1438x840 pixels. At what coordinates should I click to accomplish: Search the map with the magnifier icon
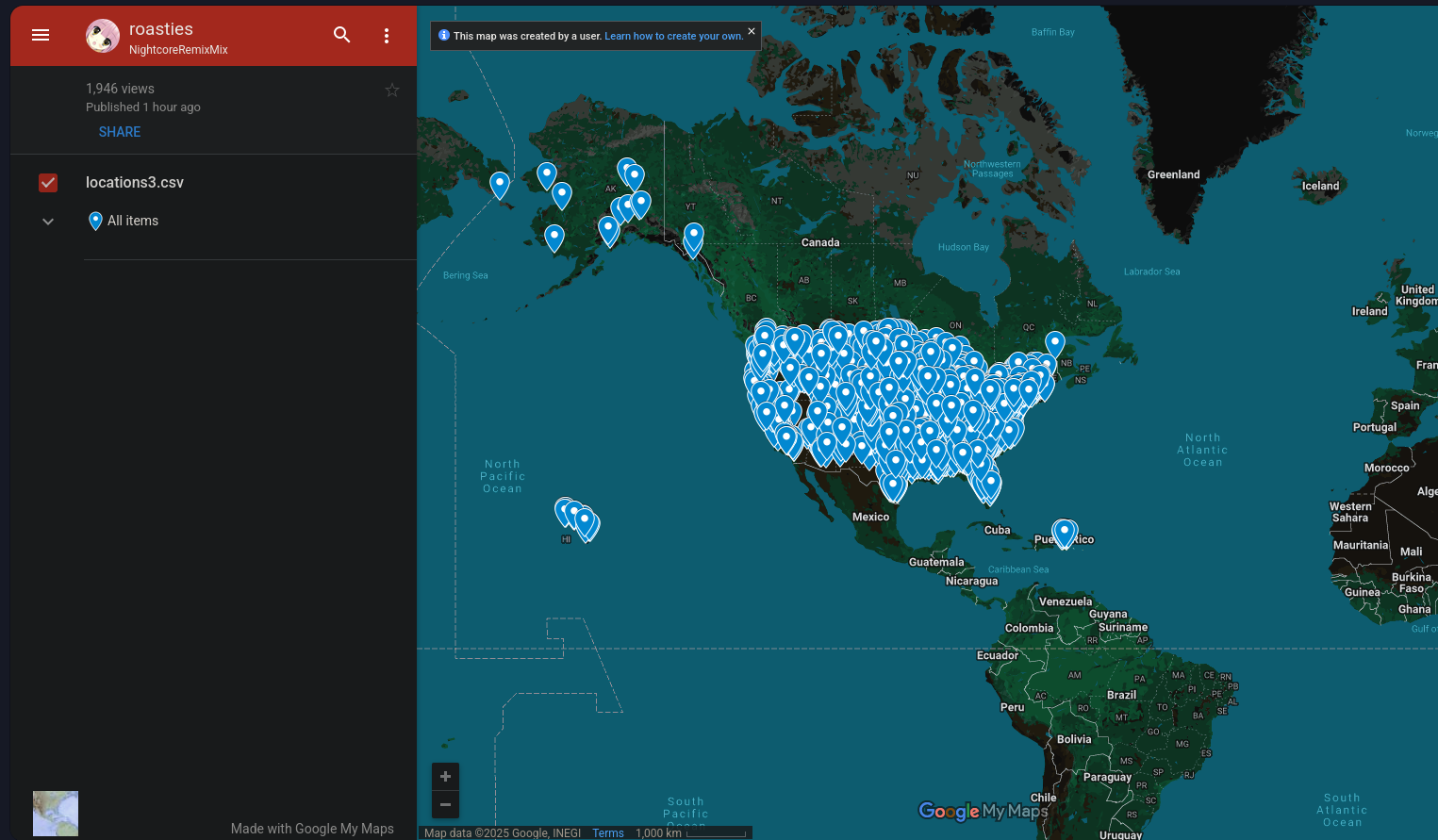tap(342, 35)
